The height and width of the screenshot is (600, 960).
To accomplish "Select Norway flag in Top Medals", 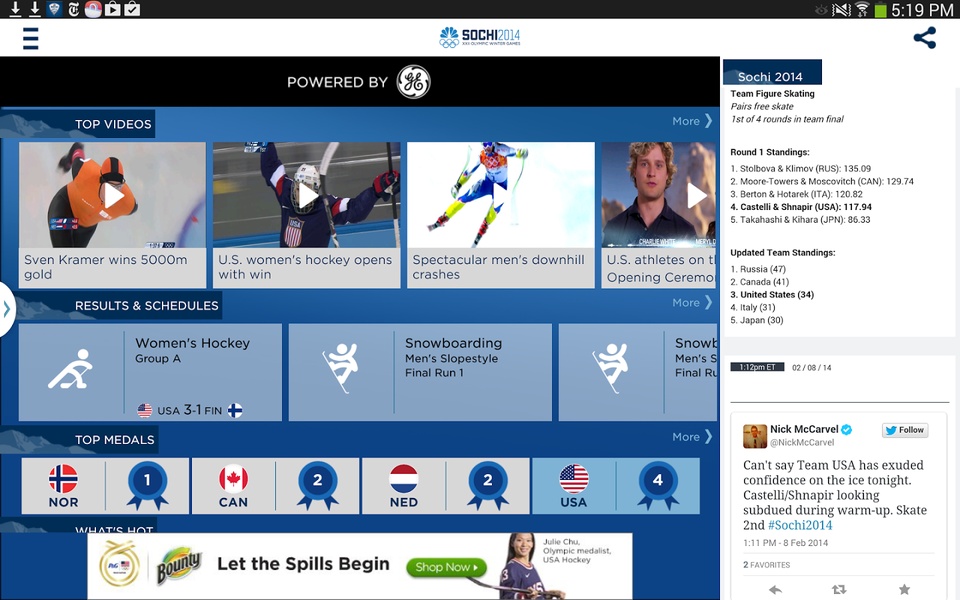I will [x=63, y=478].
